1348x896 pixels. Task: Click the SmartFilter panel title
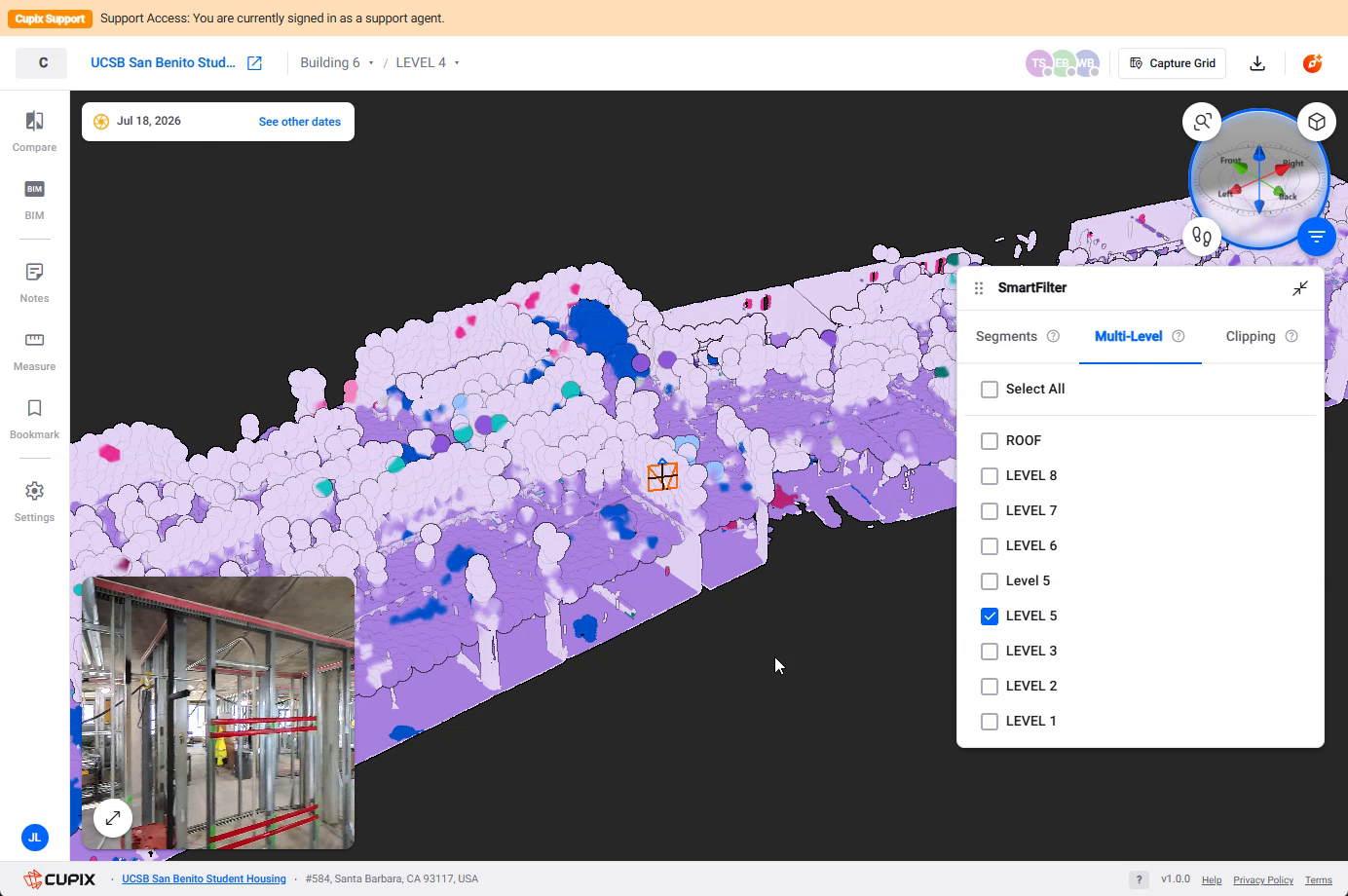coord(1032,288)
